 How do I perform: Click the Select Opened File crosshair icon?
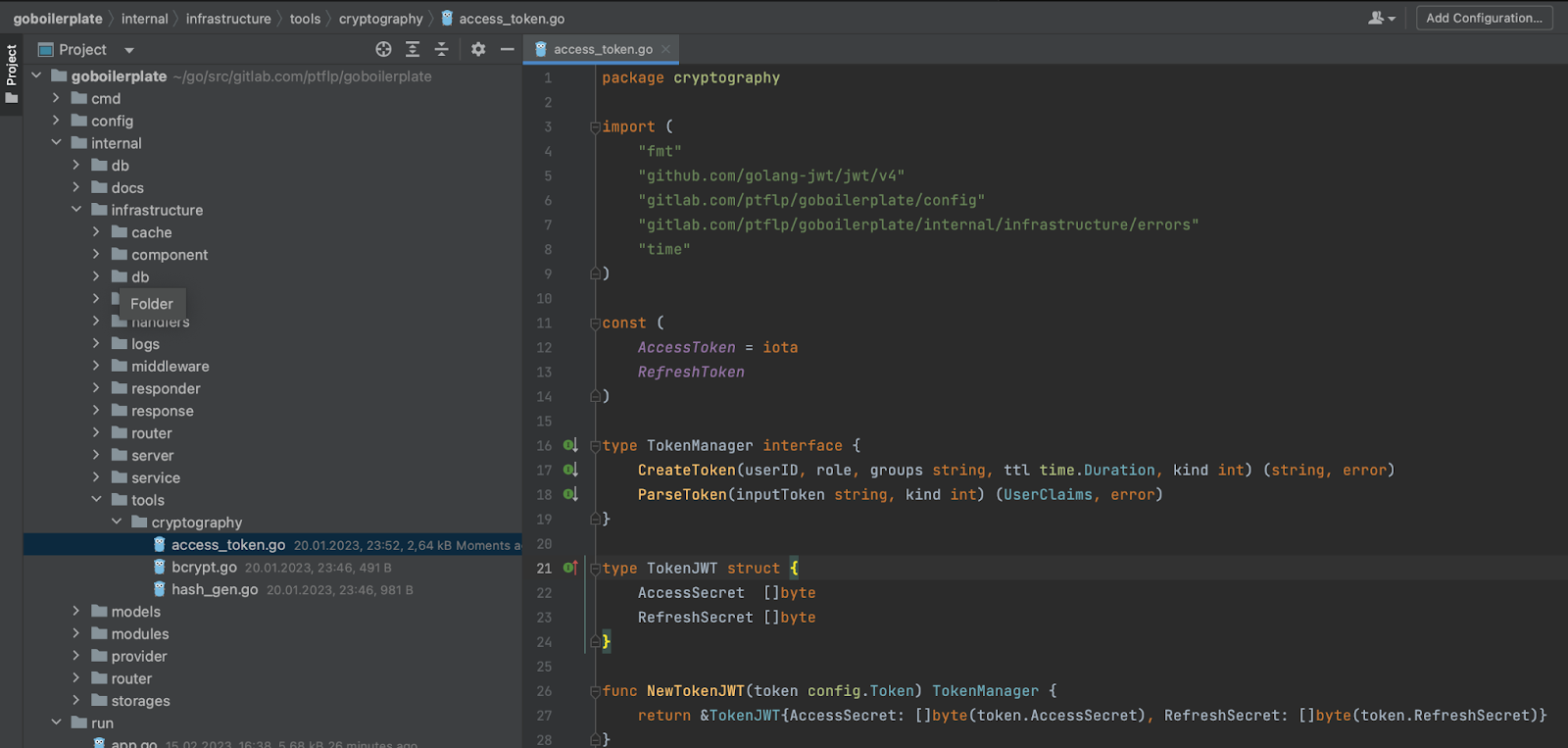383,49
